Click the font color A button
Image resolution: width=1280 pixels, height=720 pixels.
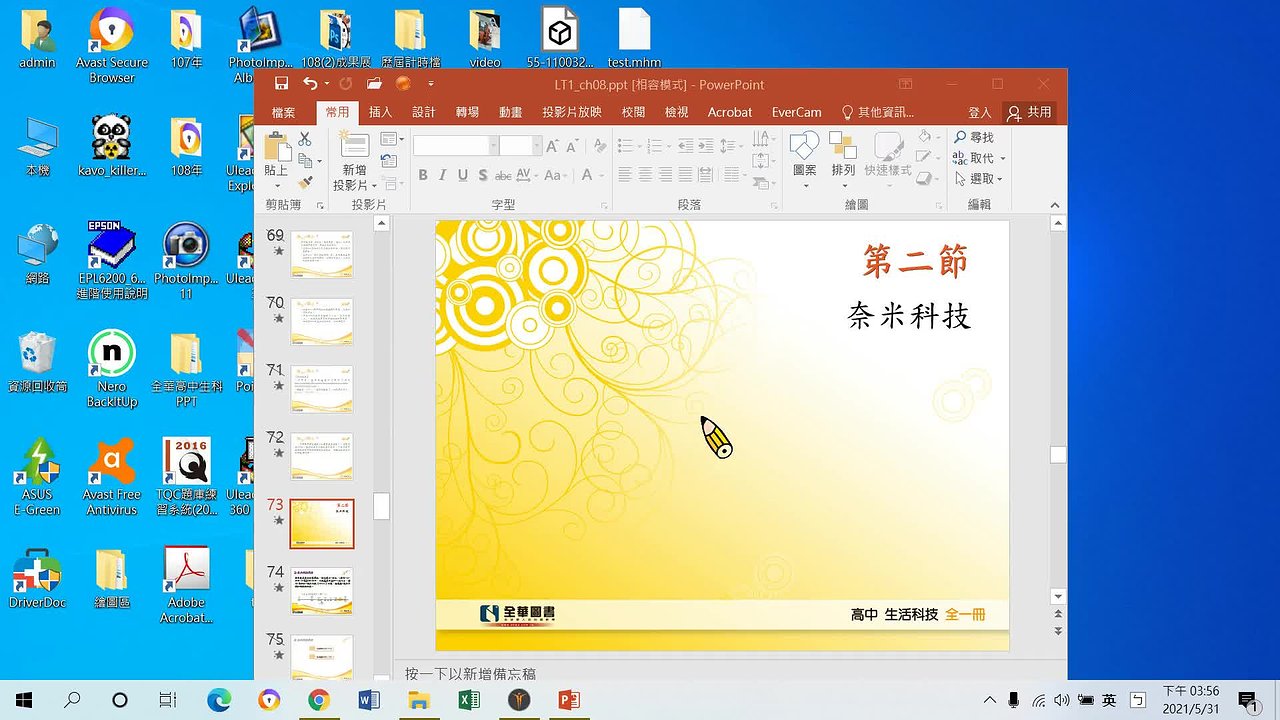pos(587,175)
